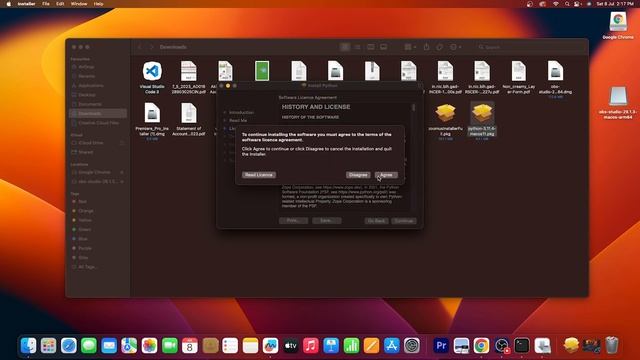
Task: Select Creative Cloud Files in Finder sidebar
Action: (x=98, y=123)
